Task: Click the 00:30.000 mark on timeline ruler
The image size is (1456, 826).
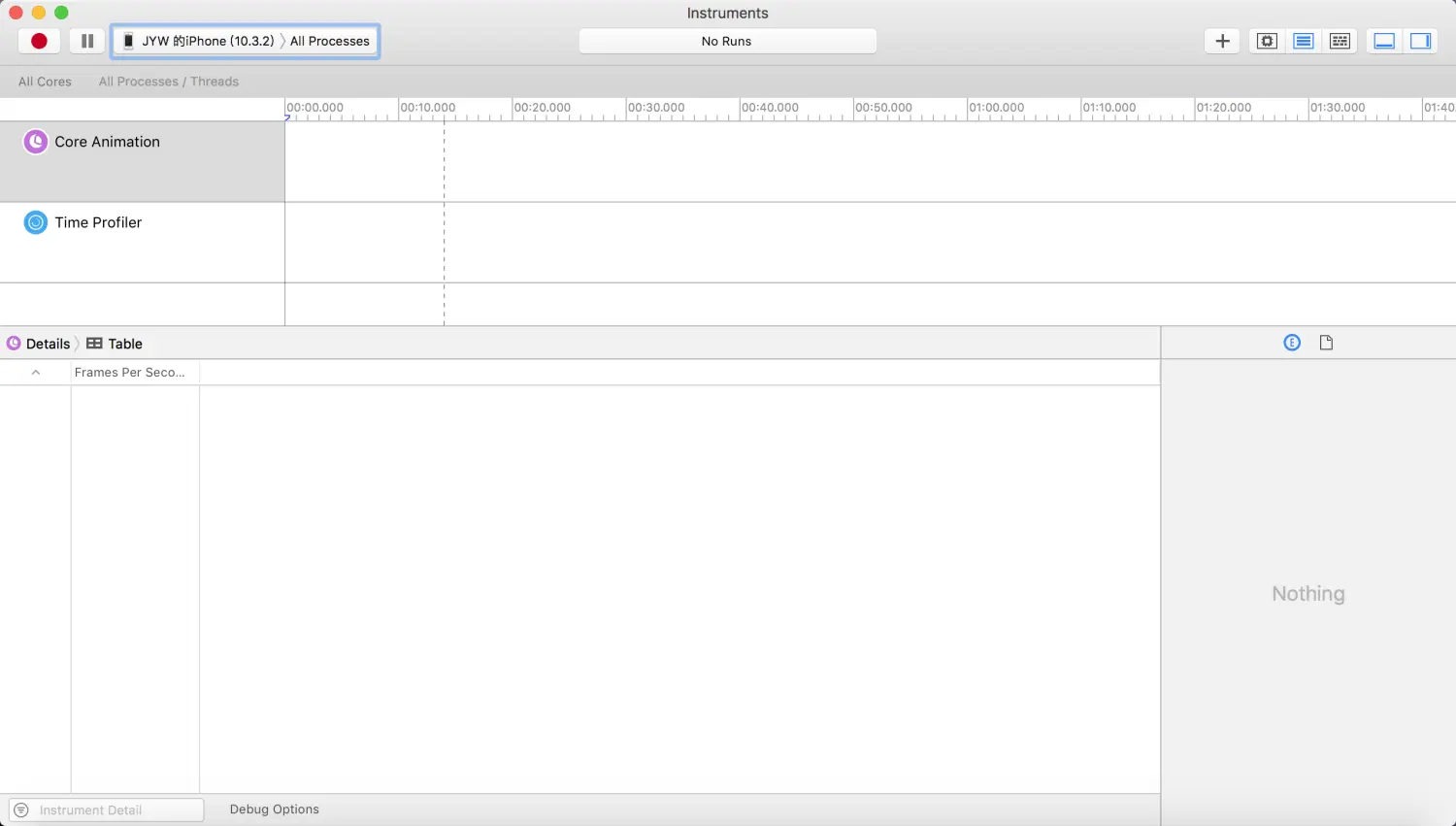Action: coord(656,108)
